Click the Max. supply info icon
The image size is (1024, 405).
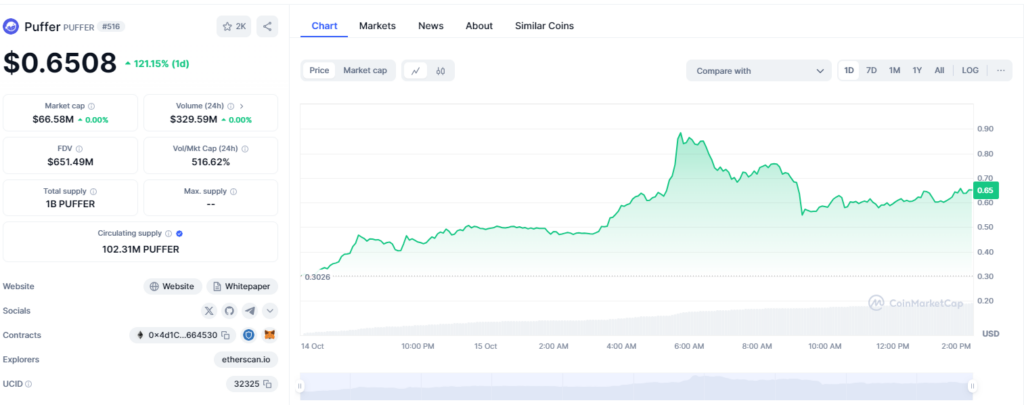(234, 191)
